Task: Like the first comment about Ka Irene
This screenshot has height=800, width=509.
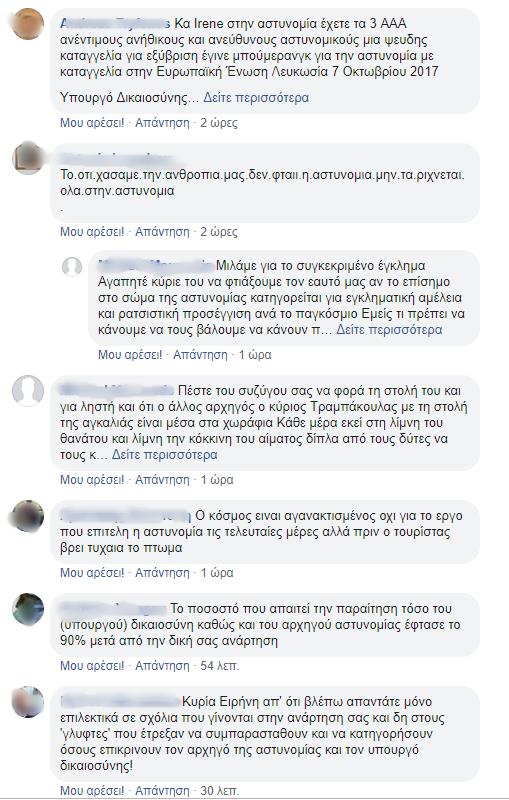Action: click(92, 122)
